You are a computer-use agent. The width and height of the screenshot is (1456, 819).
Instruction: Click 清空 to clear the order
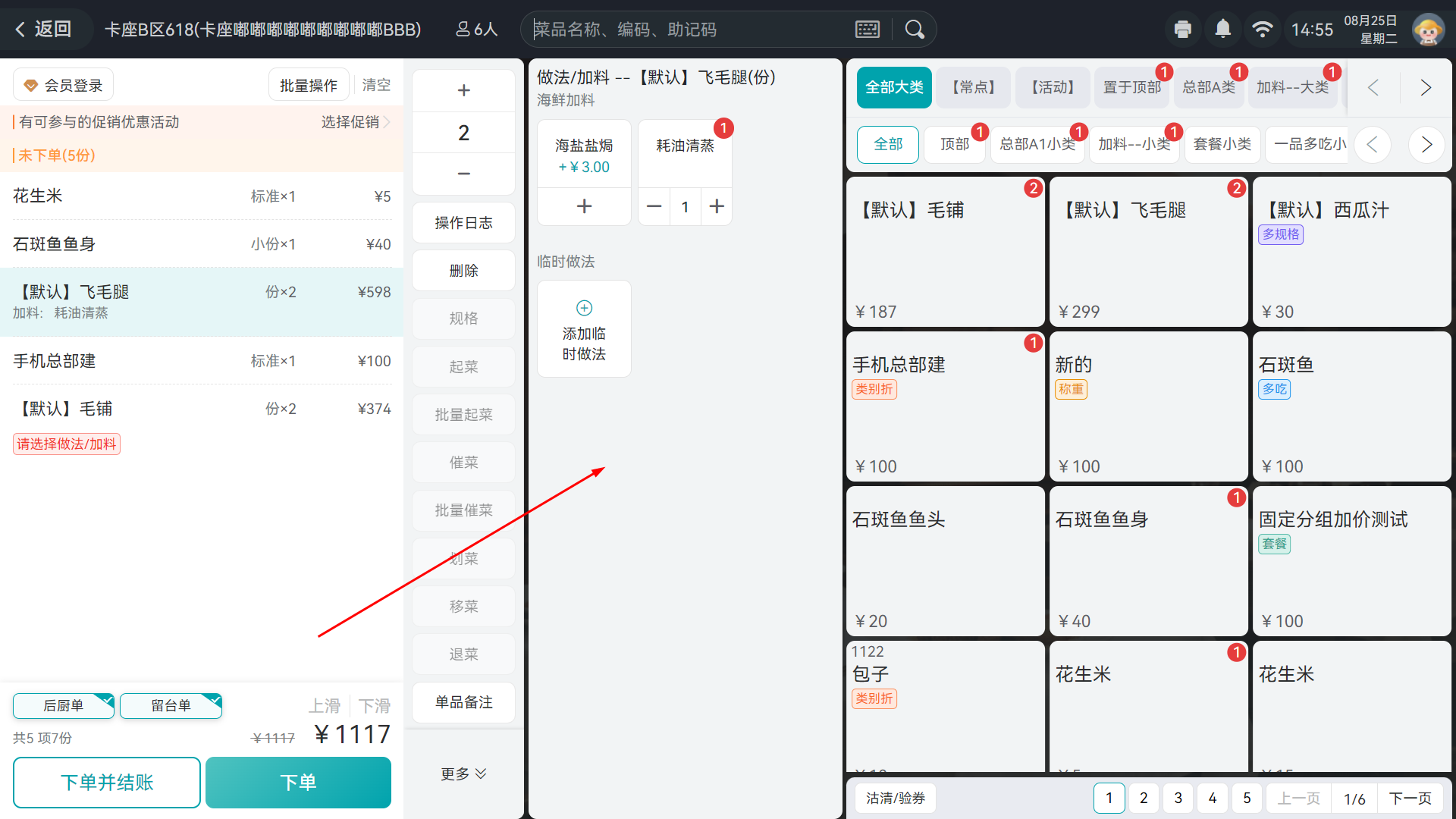(x=376, y=85)
